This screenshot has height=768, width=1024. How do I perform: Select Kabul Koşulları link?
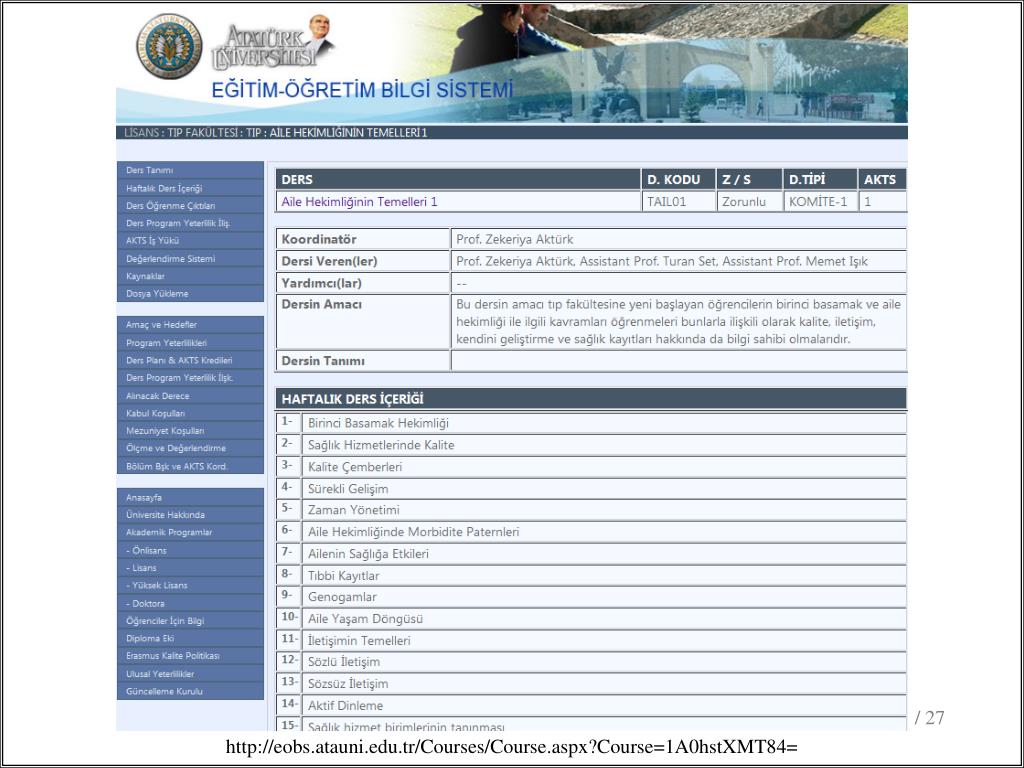190,413
